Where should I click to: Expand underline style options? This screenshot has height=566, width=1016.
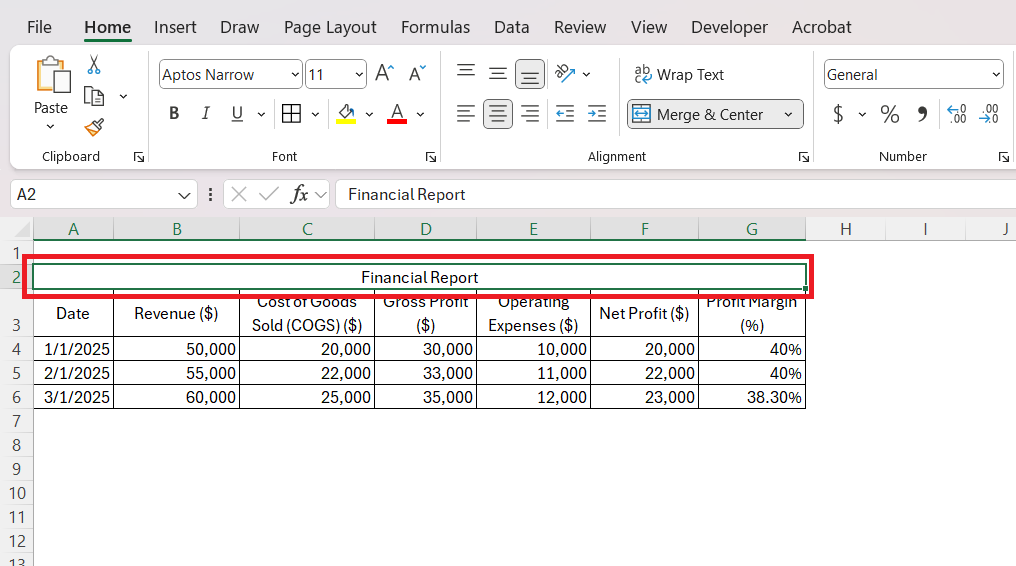coord(261,115)
